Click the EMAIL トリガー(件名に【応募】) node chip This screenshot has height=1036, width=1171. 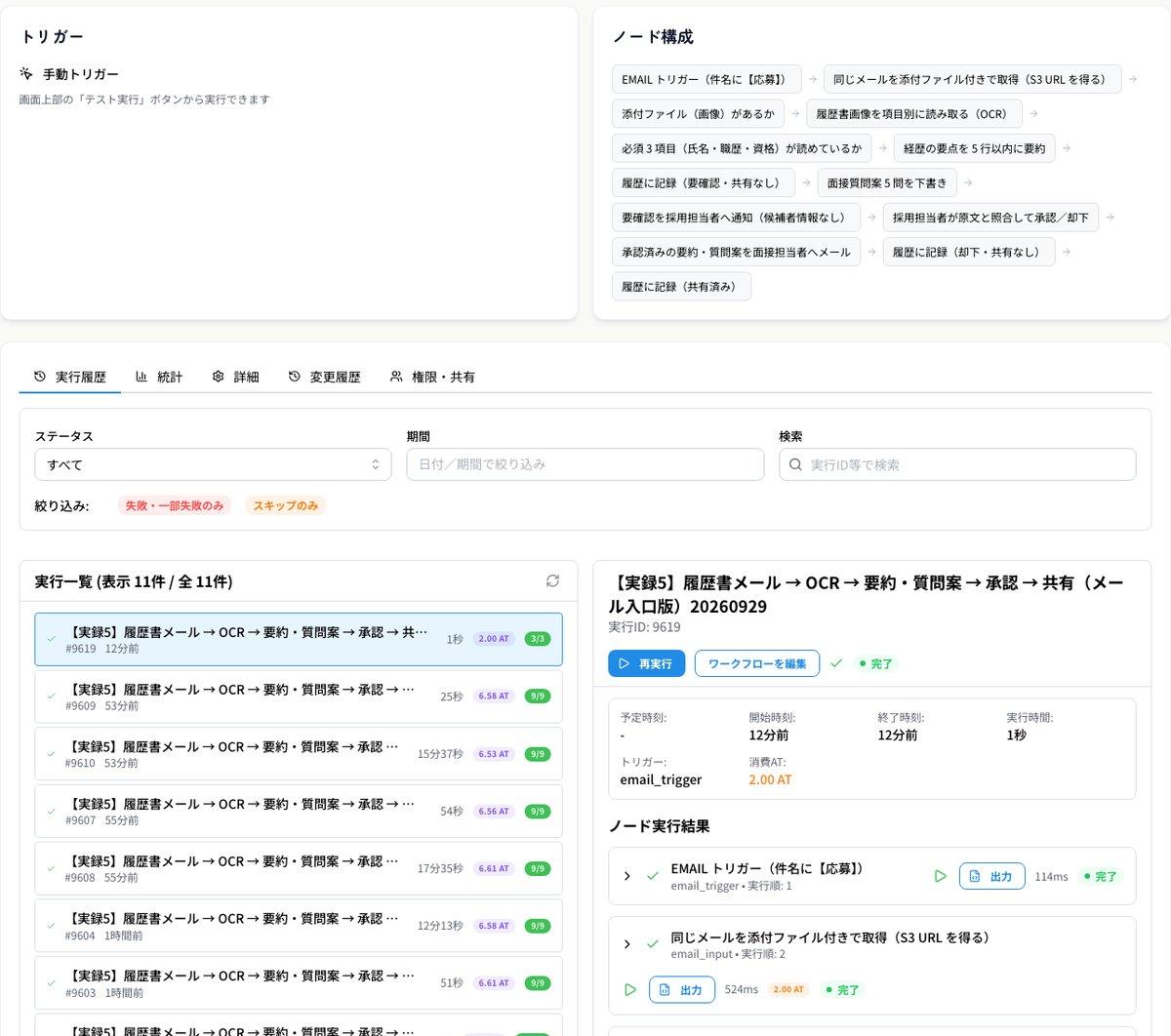pos(707,79)
